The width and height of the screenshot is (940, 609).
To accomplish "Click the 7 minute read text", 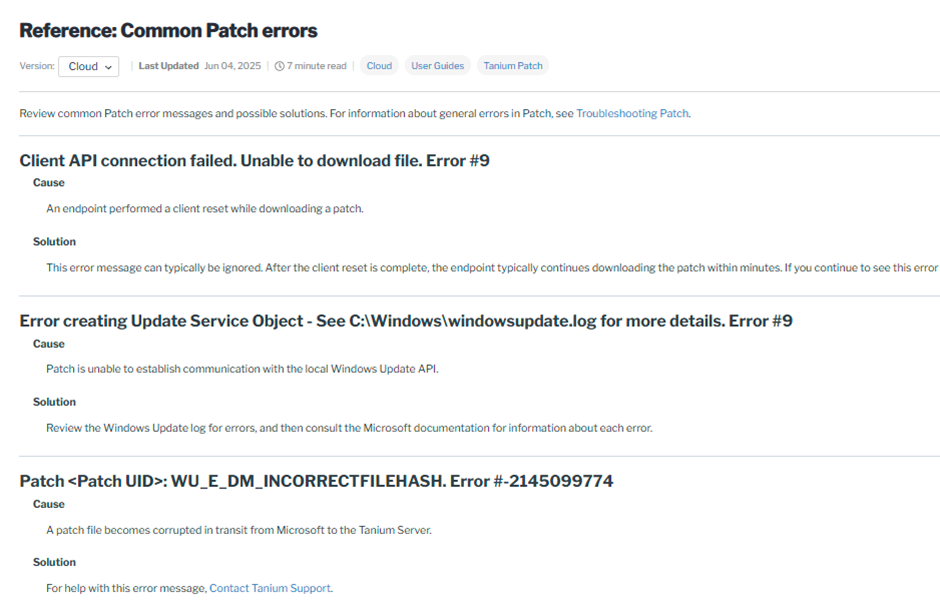I will pos(316,66).
